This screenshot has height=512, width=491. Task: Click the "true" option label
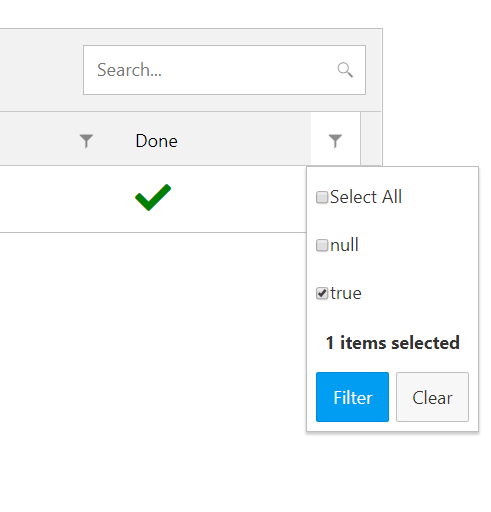point(346,293)
